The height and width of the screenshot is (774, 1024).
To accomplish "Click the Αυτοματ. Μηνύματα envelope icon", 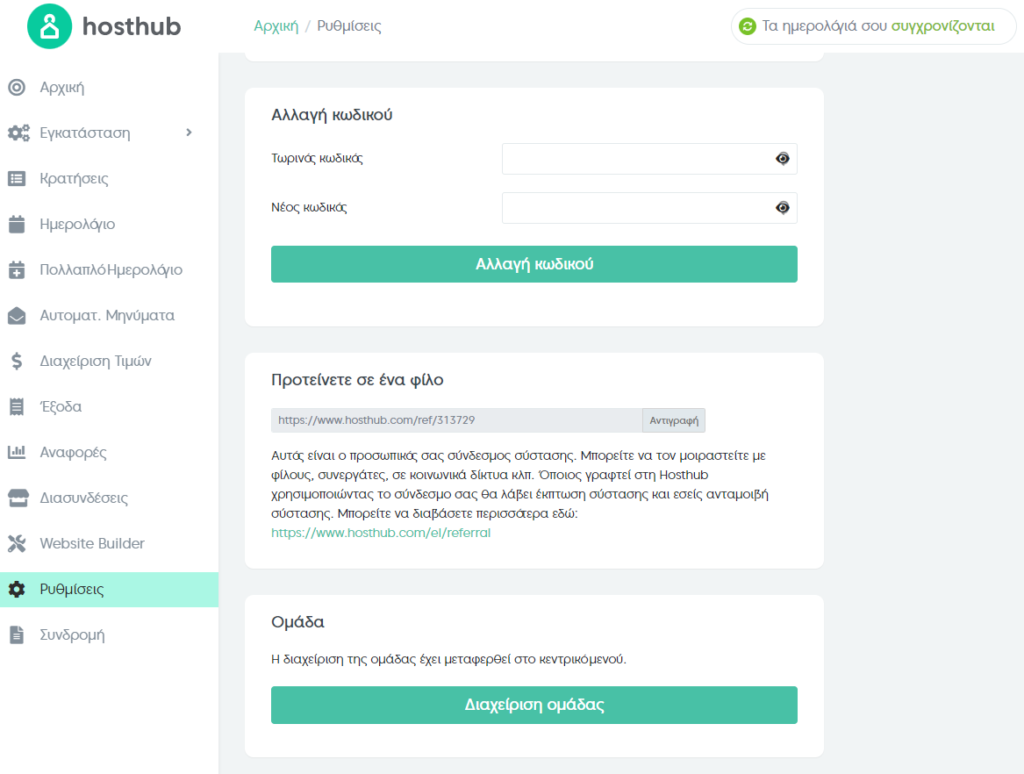I will click(17, 315).
